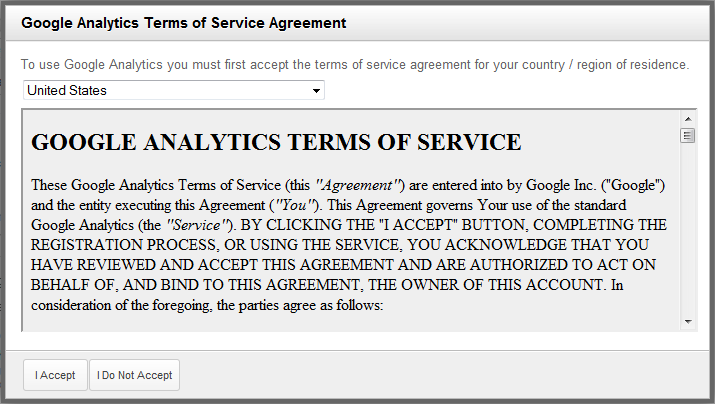Click the dialog title Terms of Service Agreement

(183, 23)
